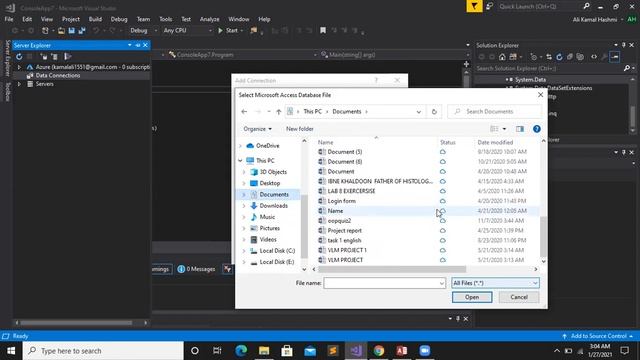The height and width of the screenshot is (360, 640).
Task: Click the Cancel button in file dialog
Action: 519,297
